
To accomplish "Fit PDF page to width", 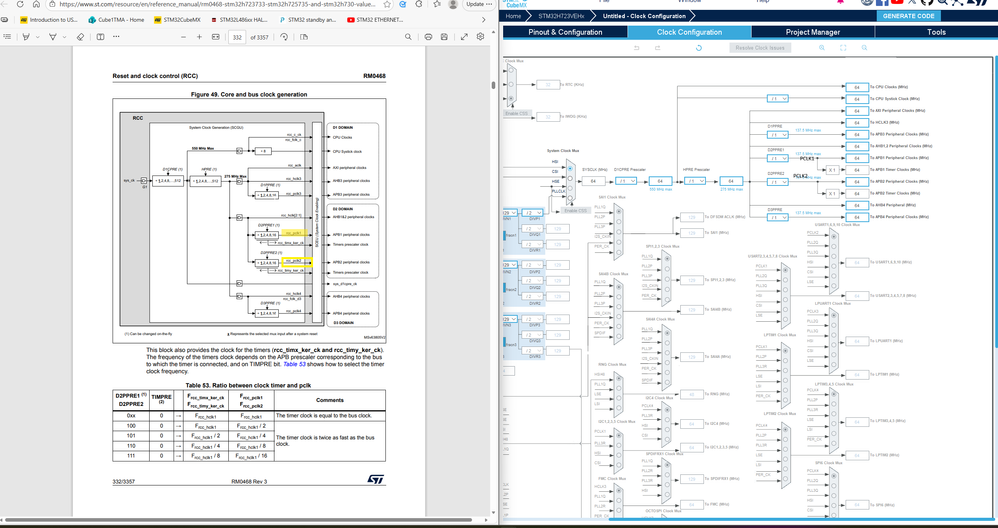I will 216,37.
